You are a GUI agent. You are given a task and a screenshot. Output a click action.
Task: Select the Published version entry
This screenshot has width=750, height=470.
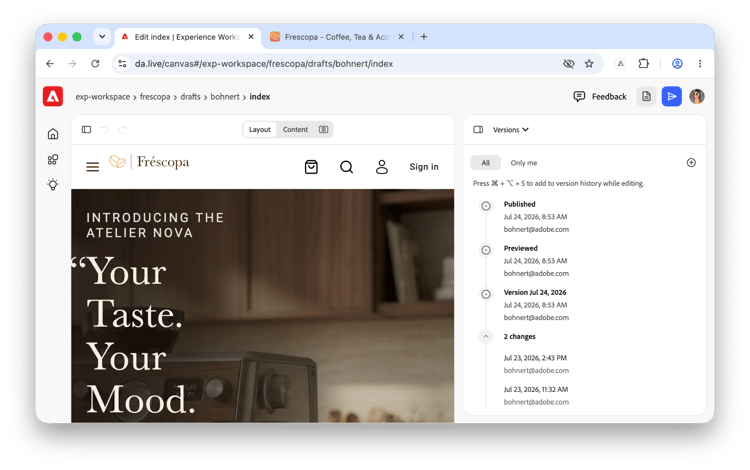[536, 217]
